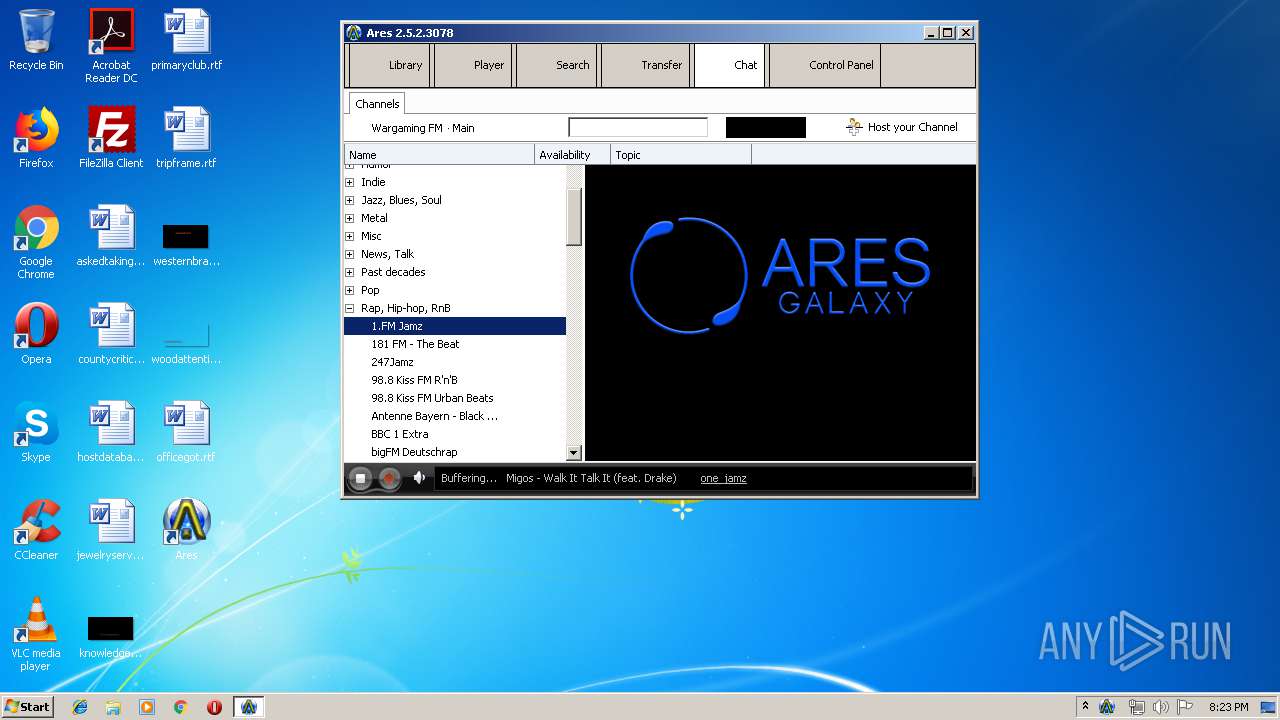
Task: Click the red record button in player bar
Action: 390,479
